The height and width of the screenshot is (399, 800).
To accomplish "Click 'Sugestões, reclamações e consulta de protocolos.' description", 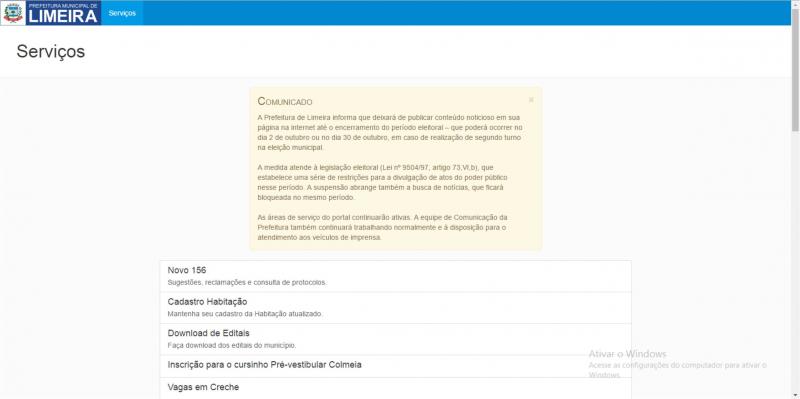I will coord(247,282).
